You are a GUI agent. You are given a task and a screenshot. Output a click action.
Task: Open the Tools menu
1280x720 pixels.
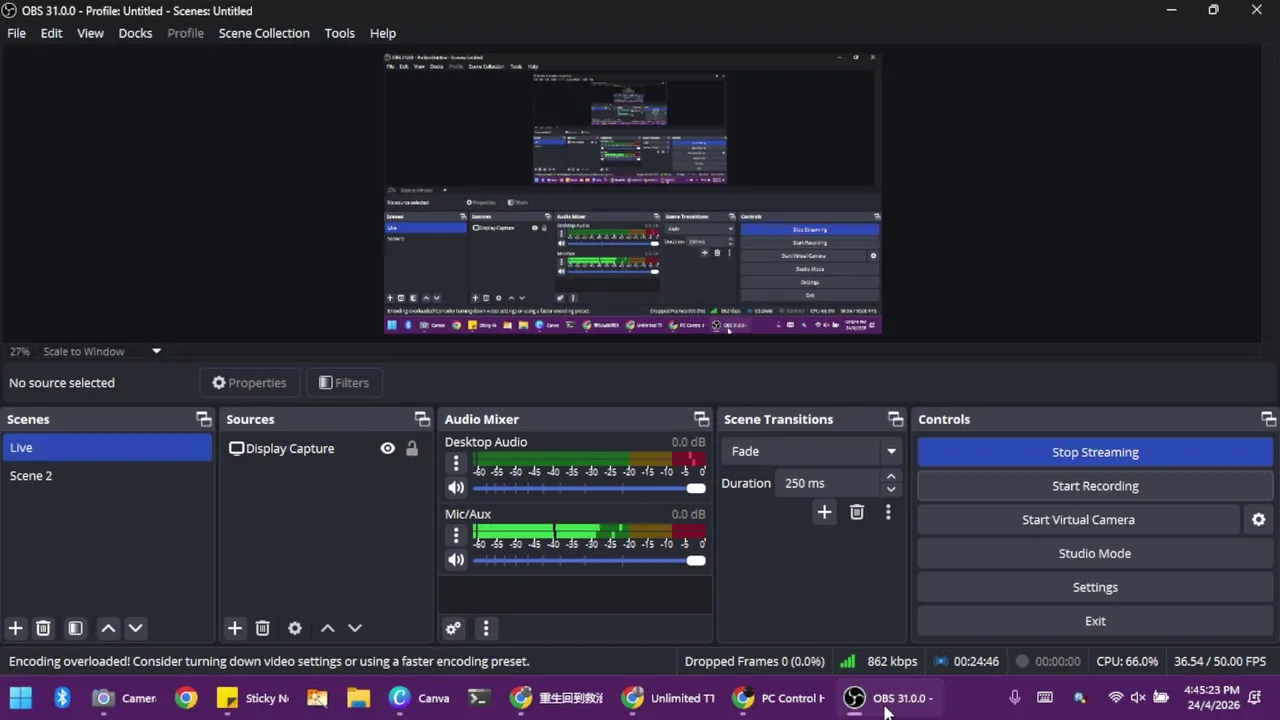(339, 33)
